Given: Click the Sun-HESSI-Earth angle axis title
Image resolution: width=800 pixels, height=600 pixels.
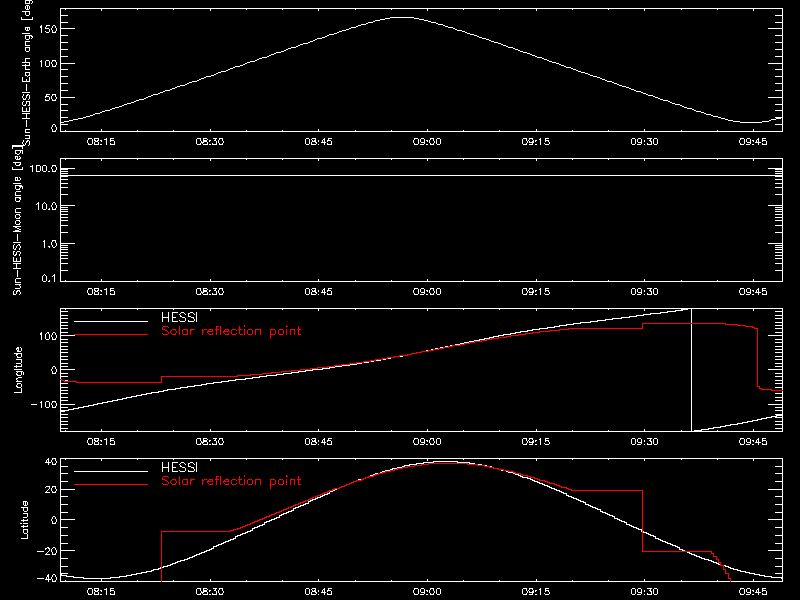Looking at the screenshot, I should click(27, 73).
